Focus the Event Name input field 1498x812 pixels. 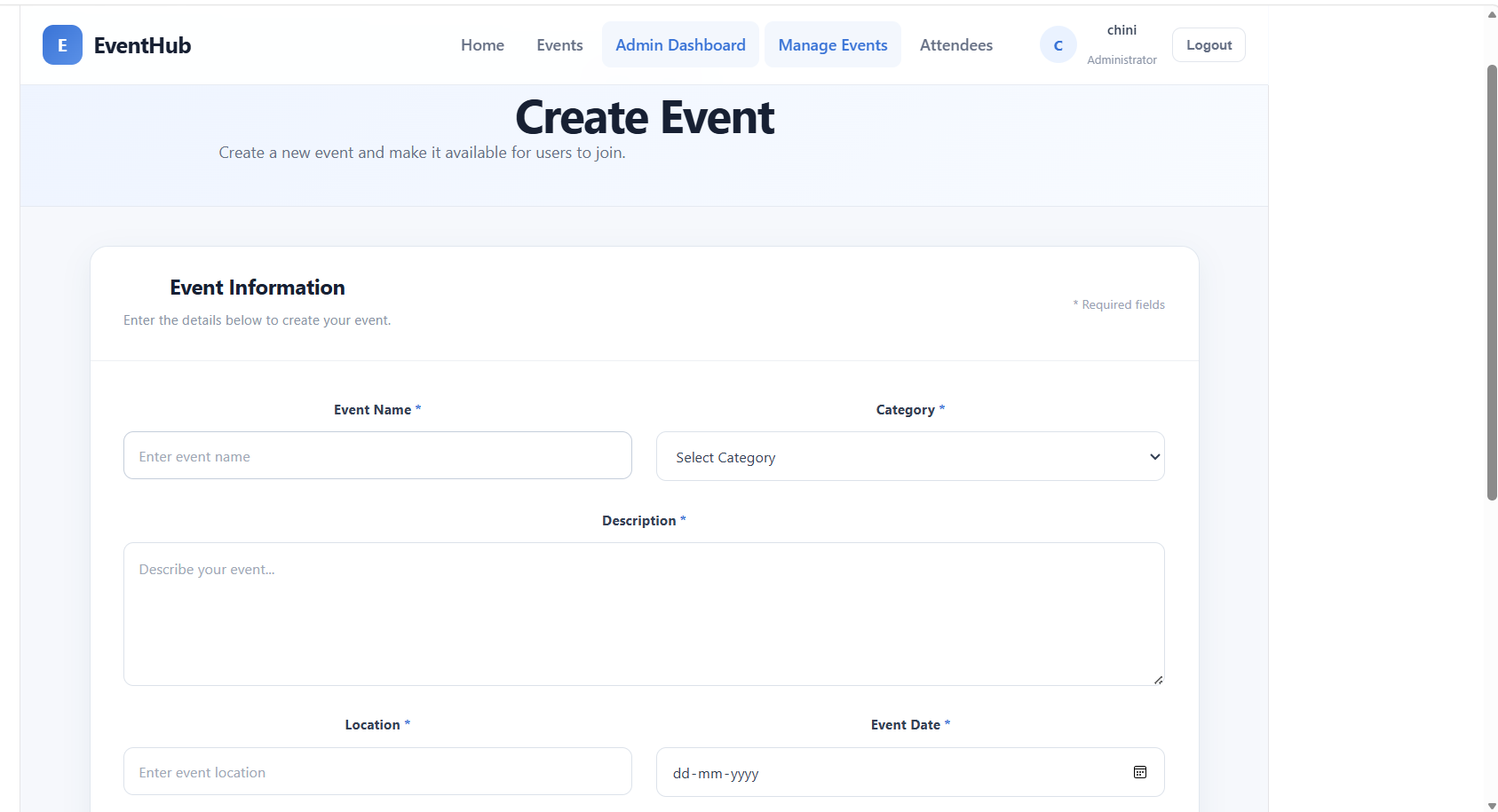point(377,455)
